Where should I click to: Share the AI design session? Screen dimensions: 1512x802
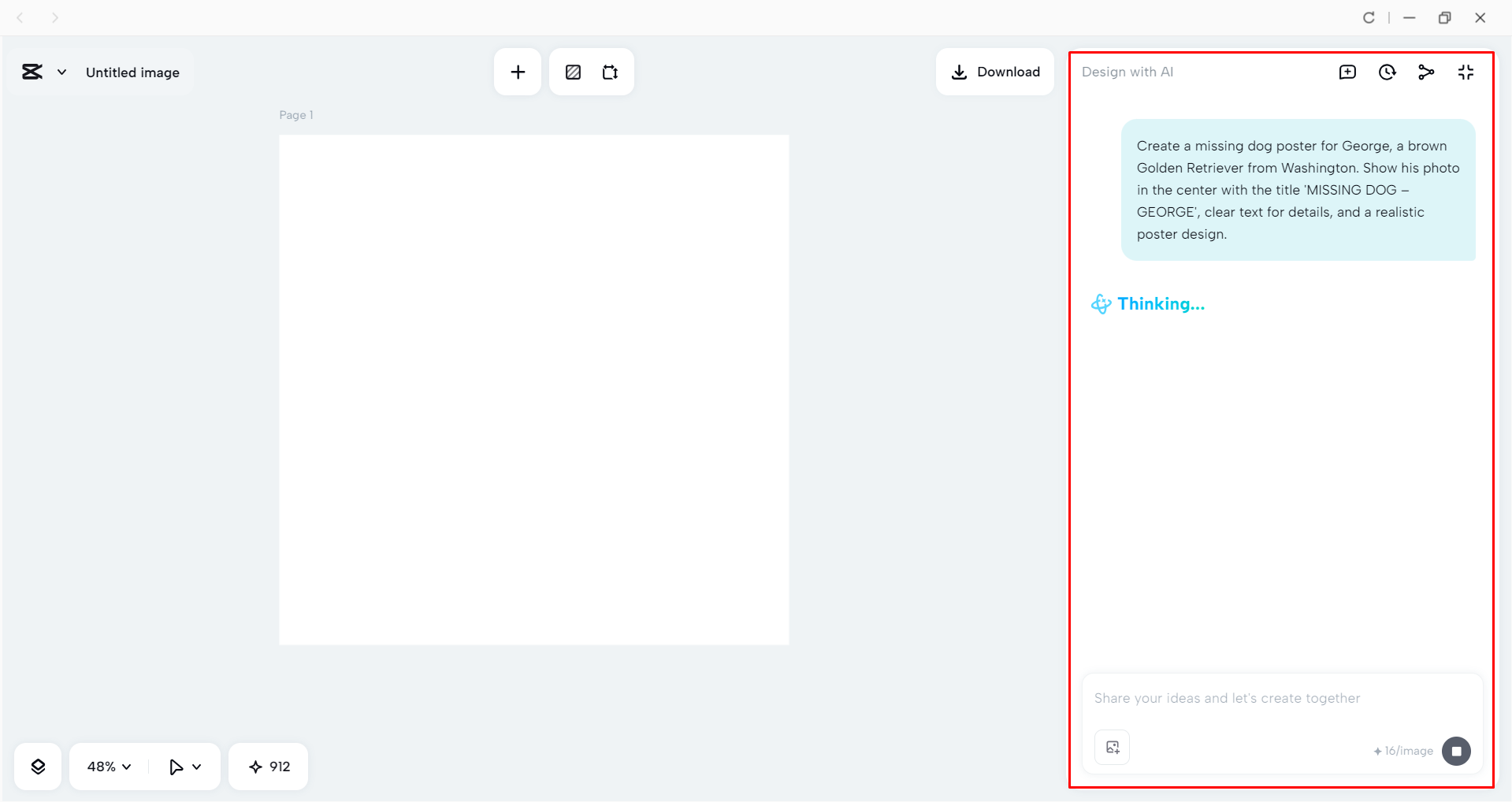click(1427, 72)
